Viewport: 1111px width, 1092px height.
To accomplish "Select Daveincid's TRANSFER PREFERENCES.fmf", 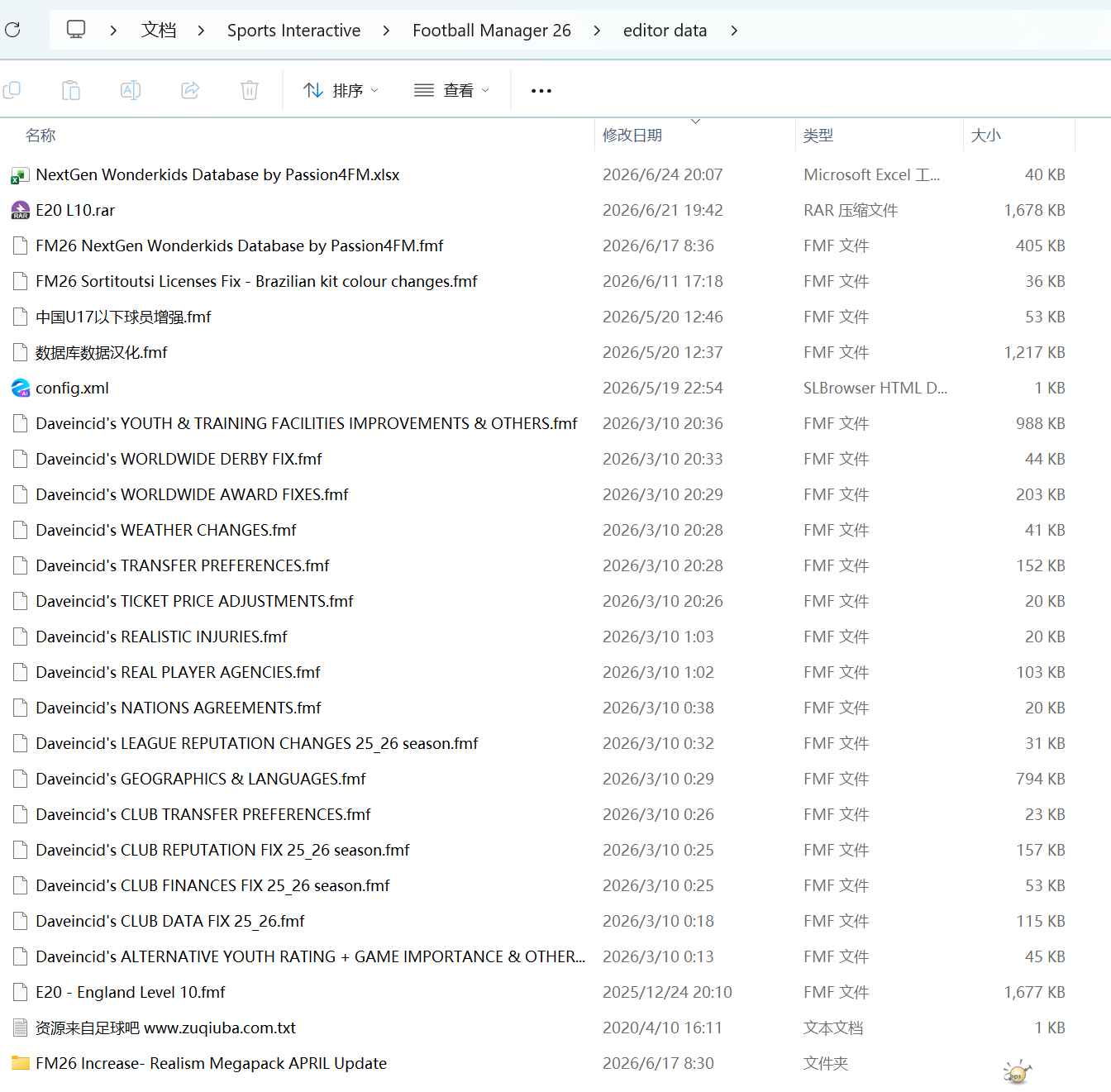I will (x=183, y=566).
